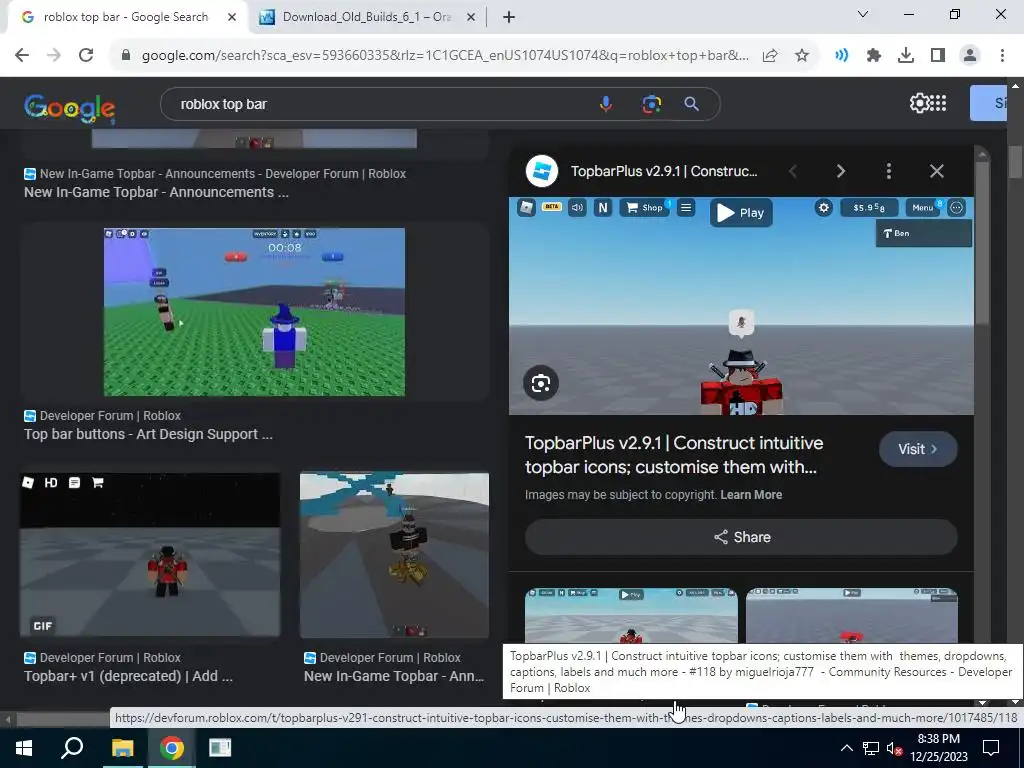Close the image preview panel
1024x768 pixels.
[x=936, y=171]
